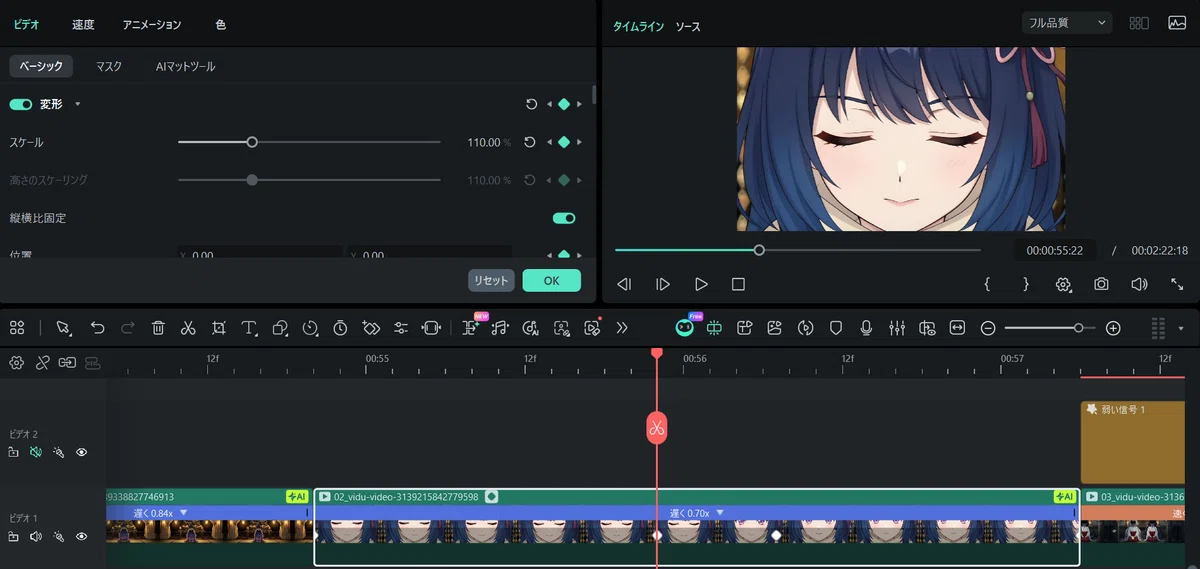Toggle the スケール keyframe diamond
The height and width of the screenshot is (569, 1200).
pyautogui.click(x=564, y=142)
